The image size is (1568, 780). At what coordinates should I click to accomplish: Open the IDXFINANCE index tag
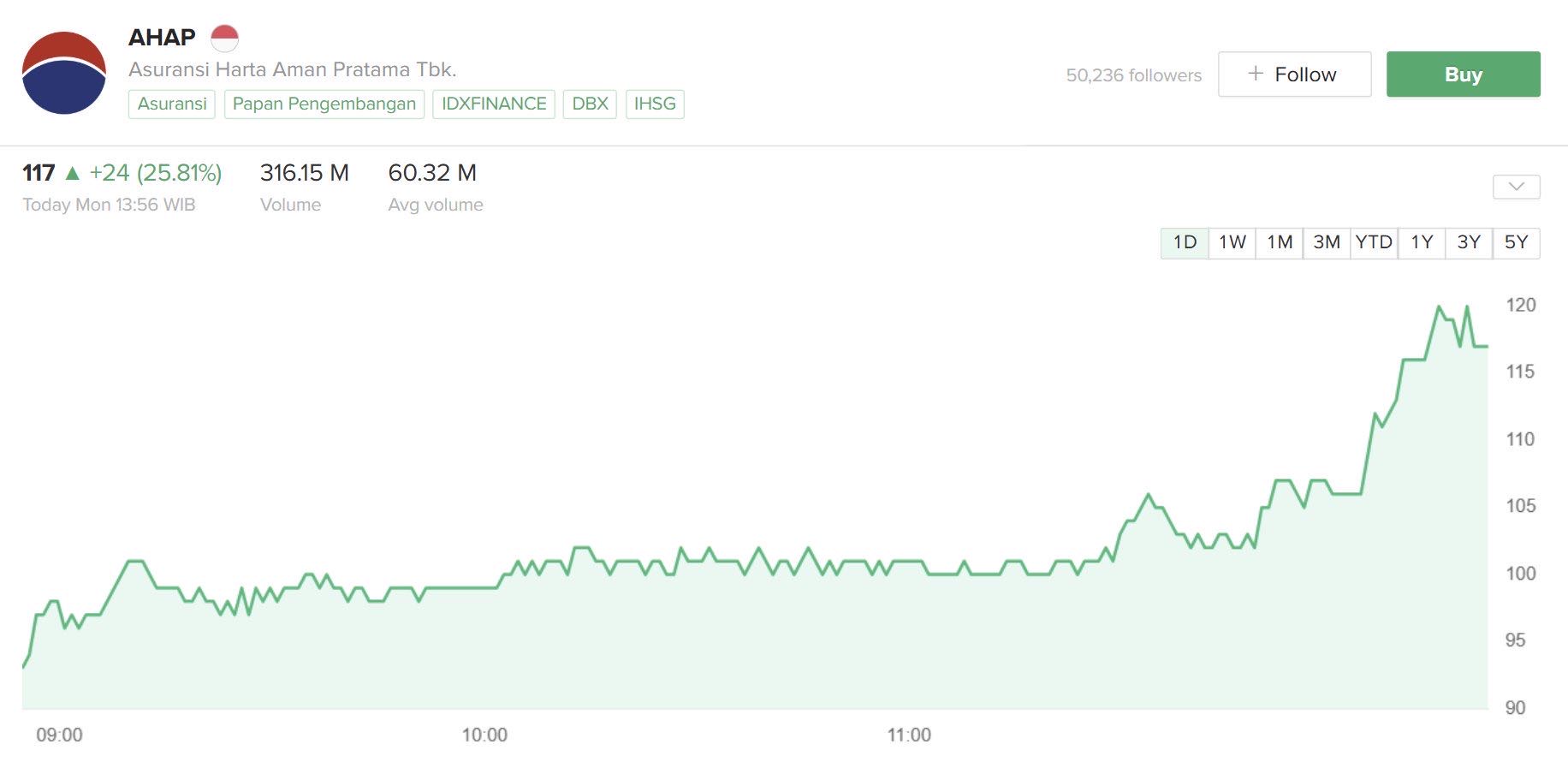(494, 104)
